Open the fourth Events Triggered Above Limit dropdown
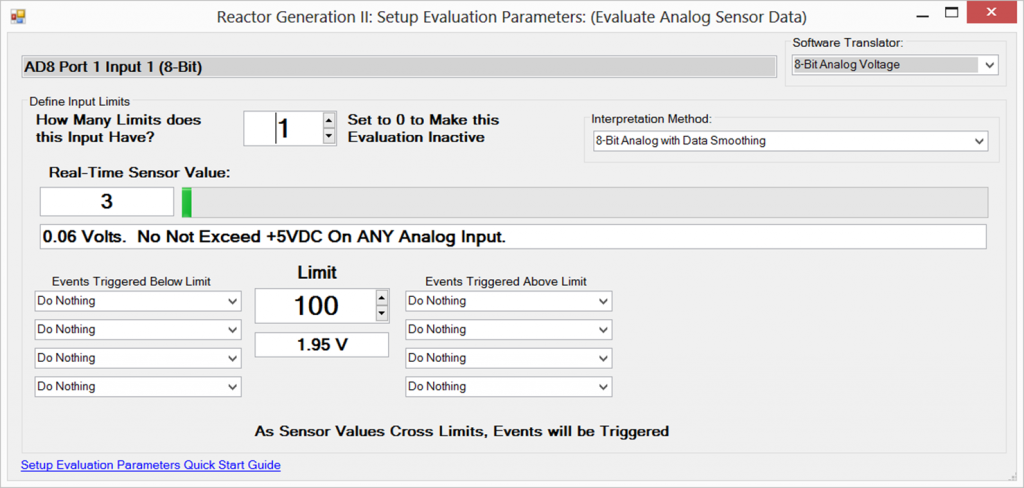 click(509, 387)
